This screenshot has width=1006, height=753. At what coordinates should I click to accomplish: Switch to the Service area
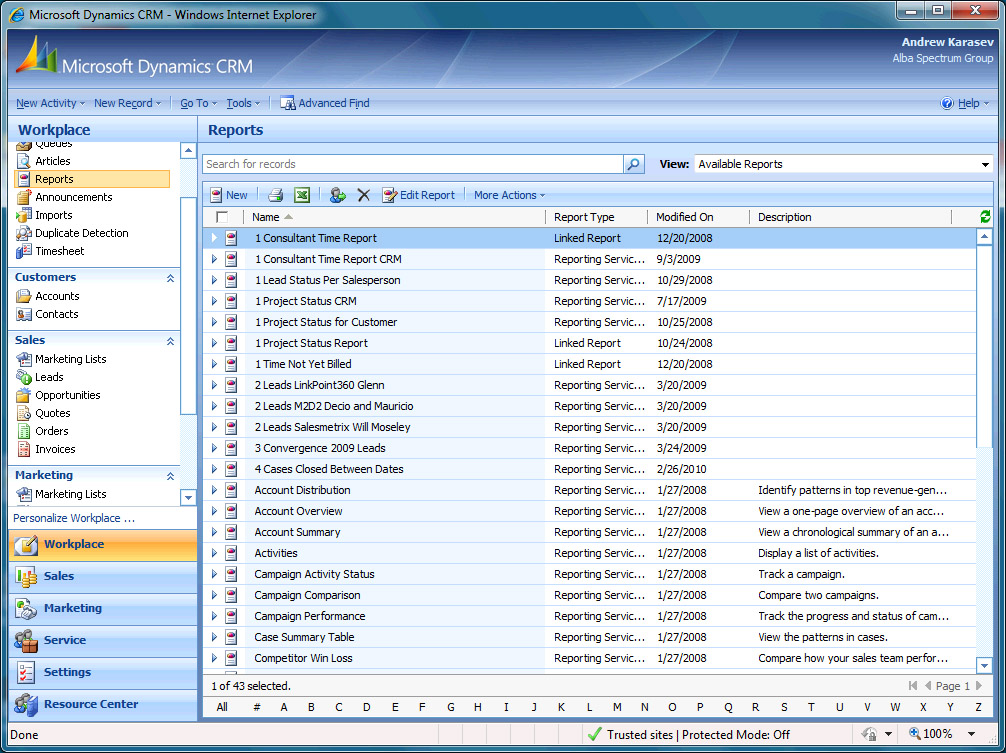tap(103, 641)
